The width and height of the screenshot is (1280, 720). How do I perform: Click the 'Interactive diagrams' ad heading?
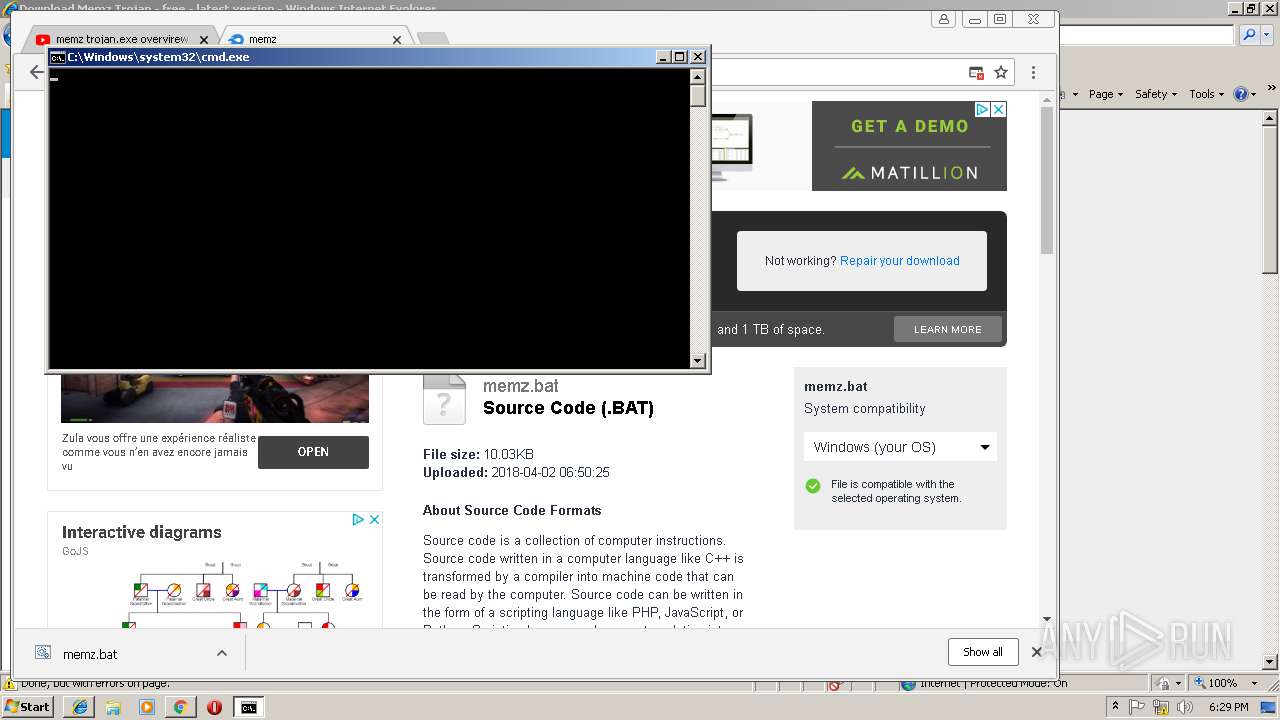pyautogui.click(x=142, y=532)
